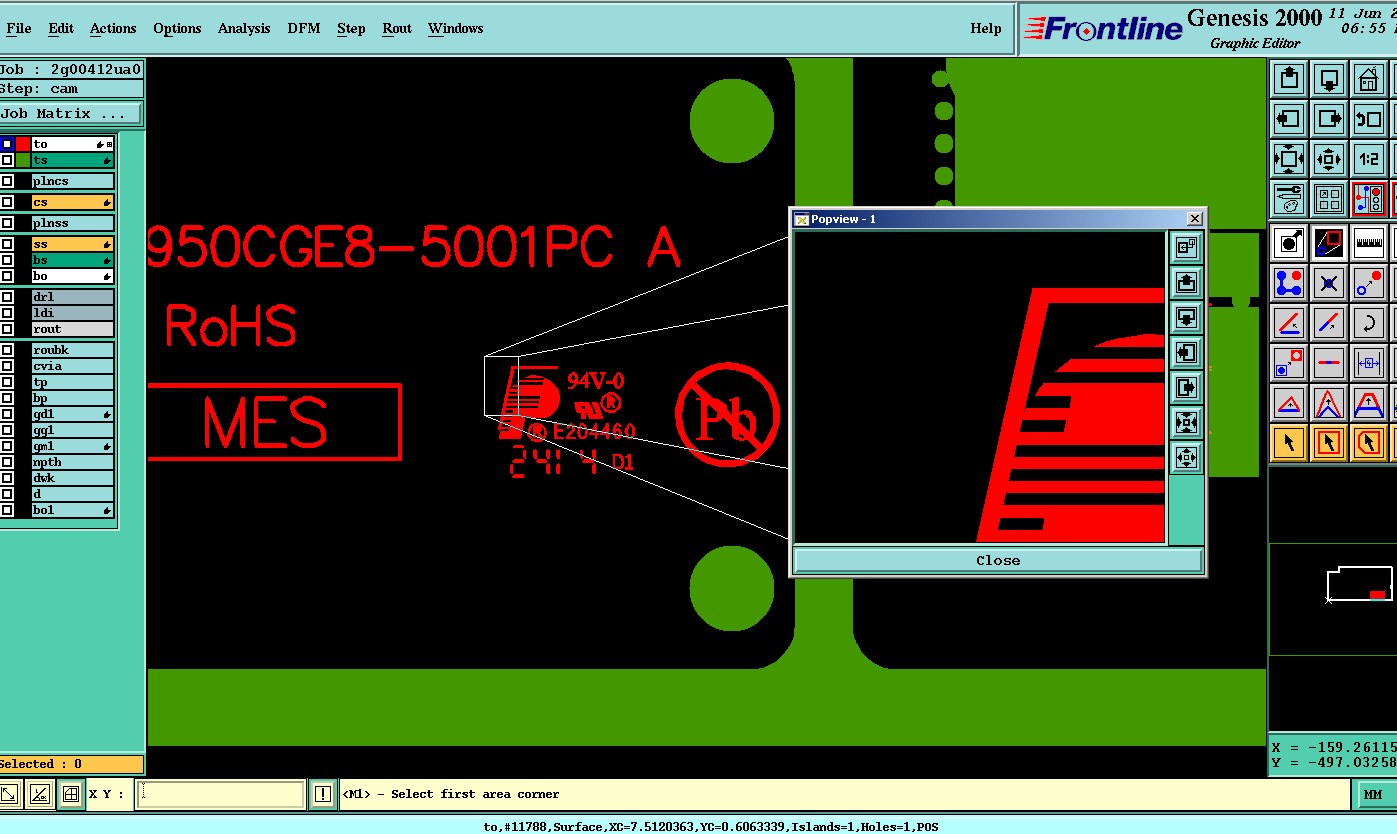Click the zoom out arrows icon in main toolbar
1397x834 pixels.
click(1328, 158)
